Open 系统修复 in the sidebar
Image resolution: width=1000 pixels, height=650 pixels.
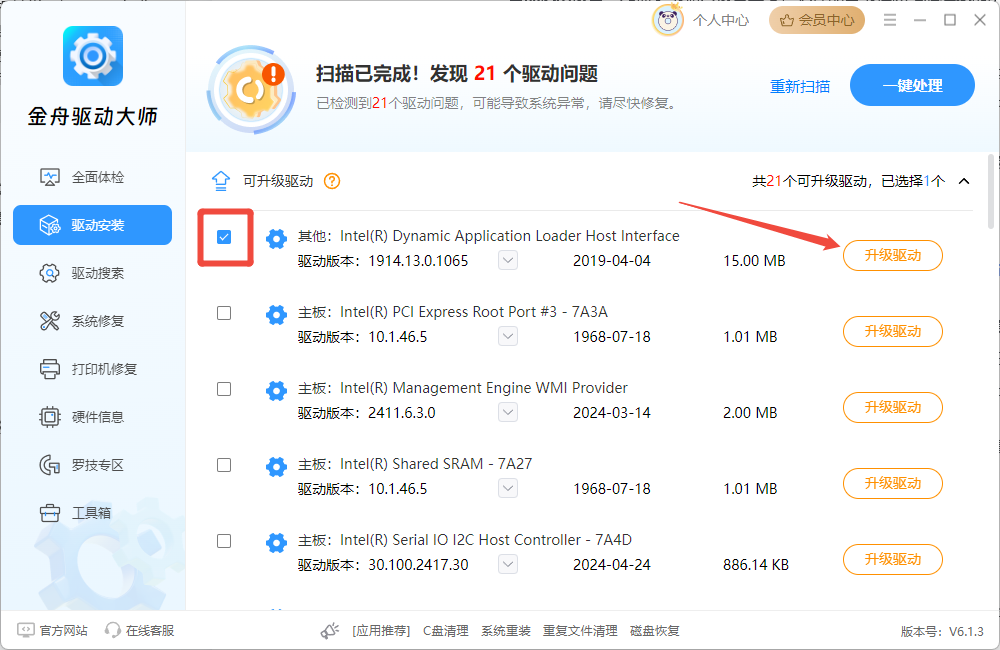click(92, 321)
